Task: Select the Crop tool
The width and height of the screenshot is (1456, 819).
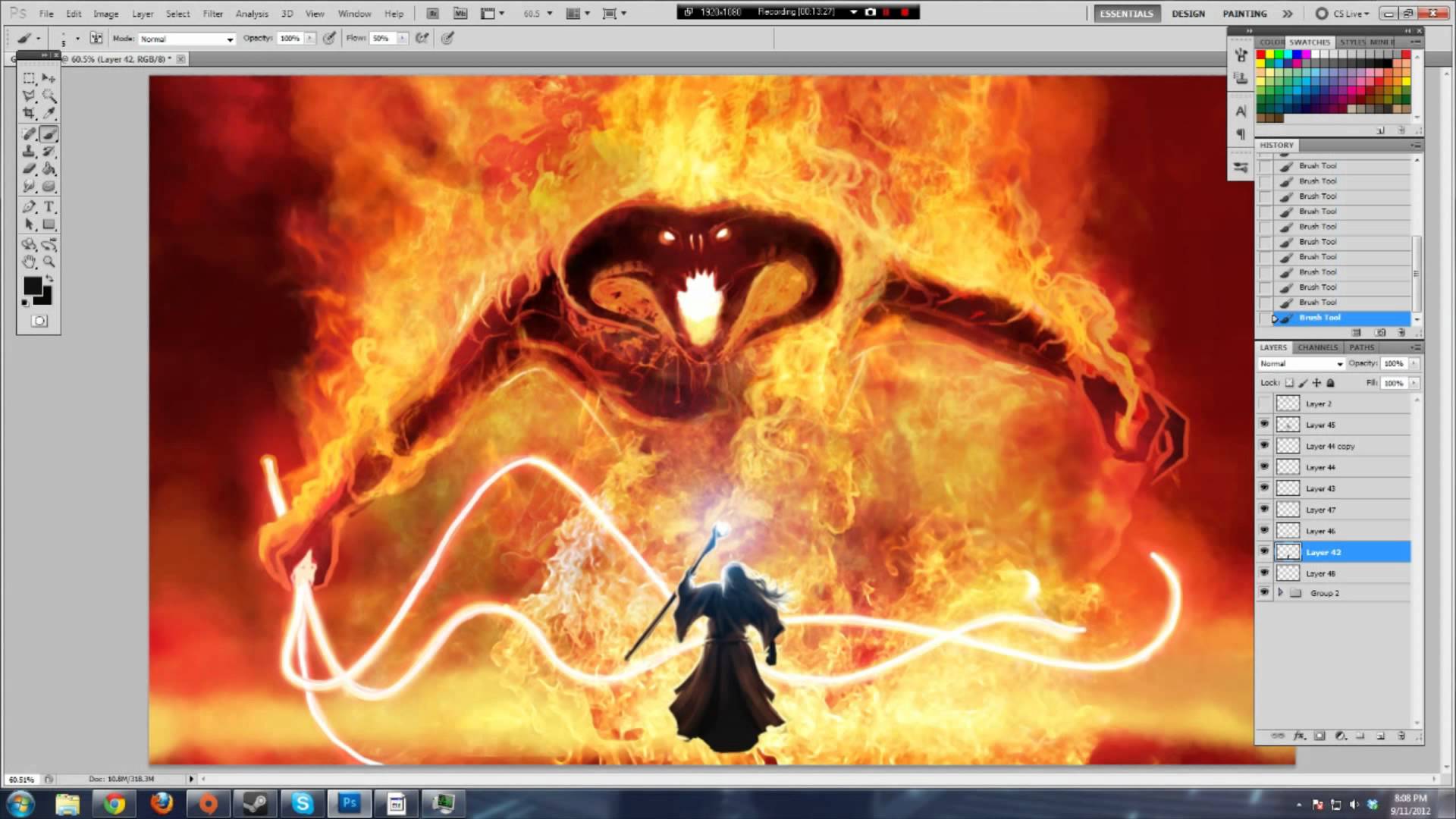Action: click(29, 111)
